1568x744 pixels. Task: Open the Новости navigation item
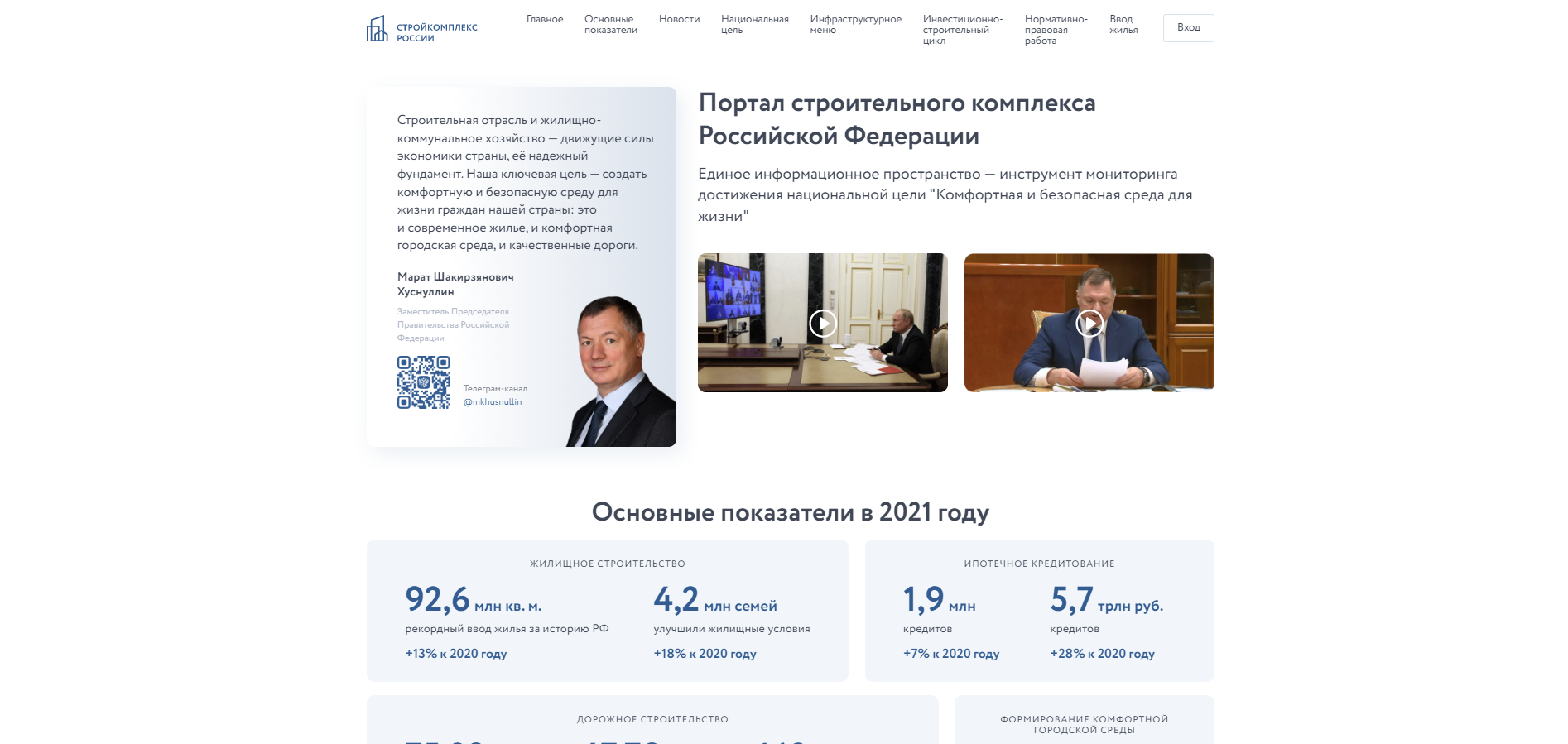pos(679,19)
